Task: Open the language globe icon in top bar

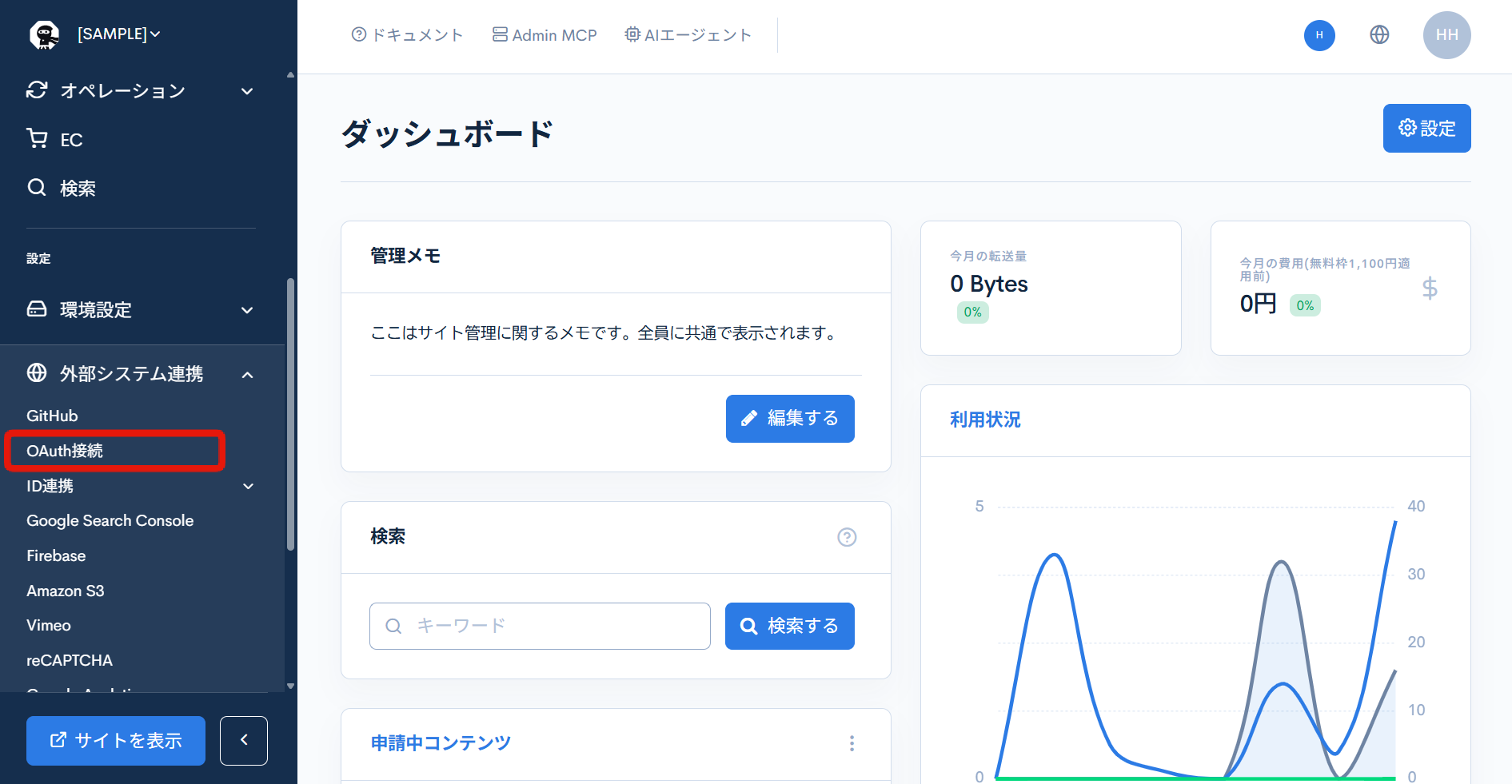Action: click(x=1379, y=34)
